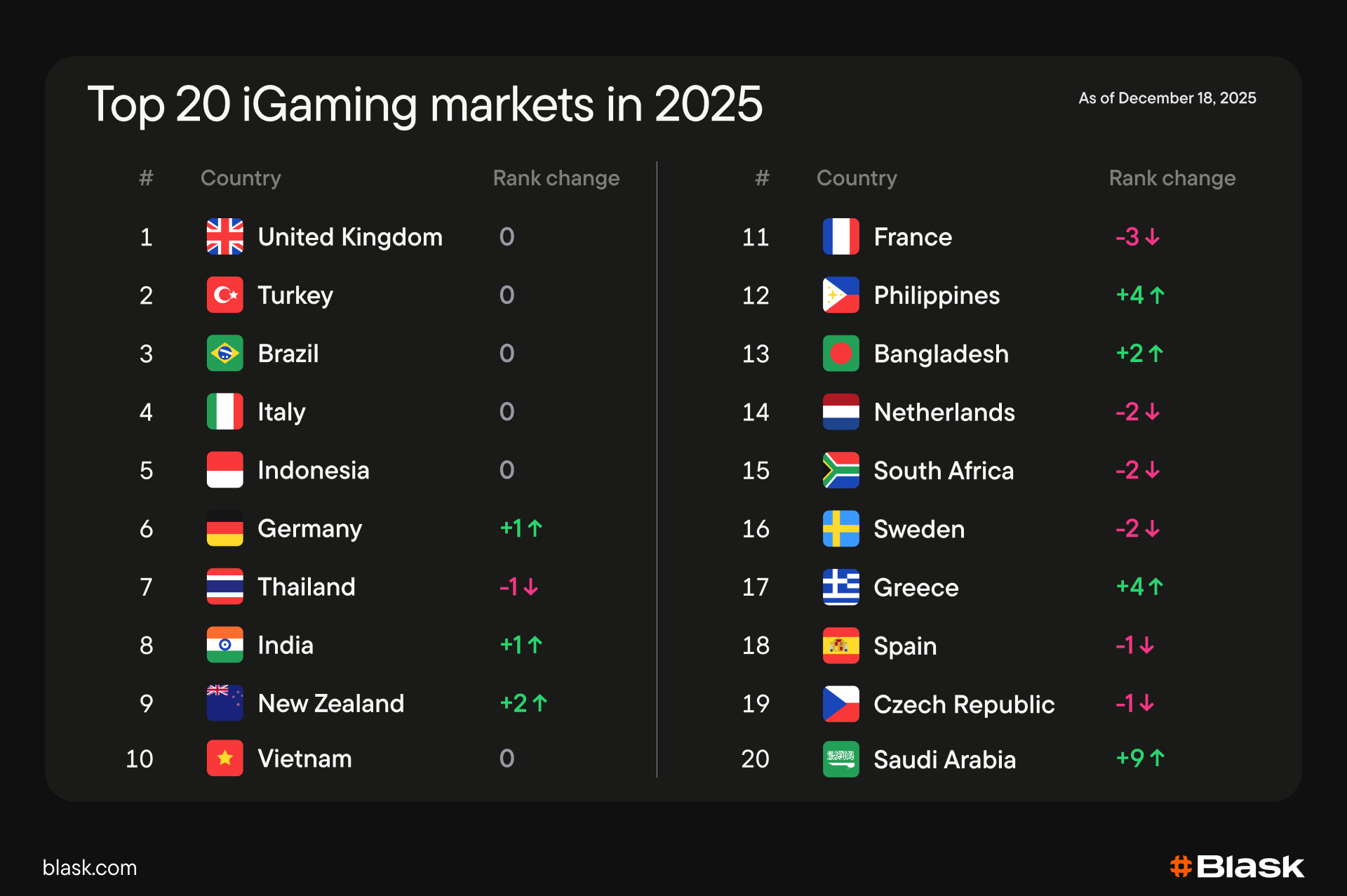Screen dimensions: 1347x896
Task: Click the Turkey flag icon
Action: pos(224,295)
